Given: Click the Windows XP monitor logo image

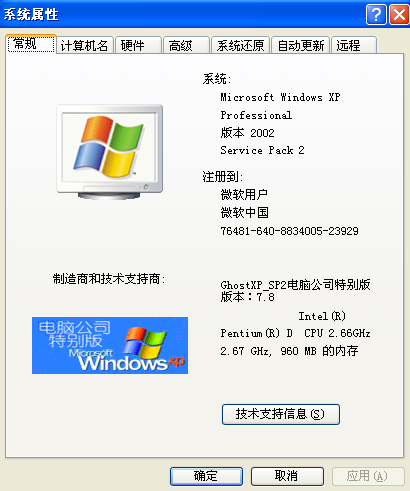Looking at the screenshot, I should point(110,152).
